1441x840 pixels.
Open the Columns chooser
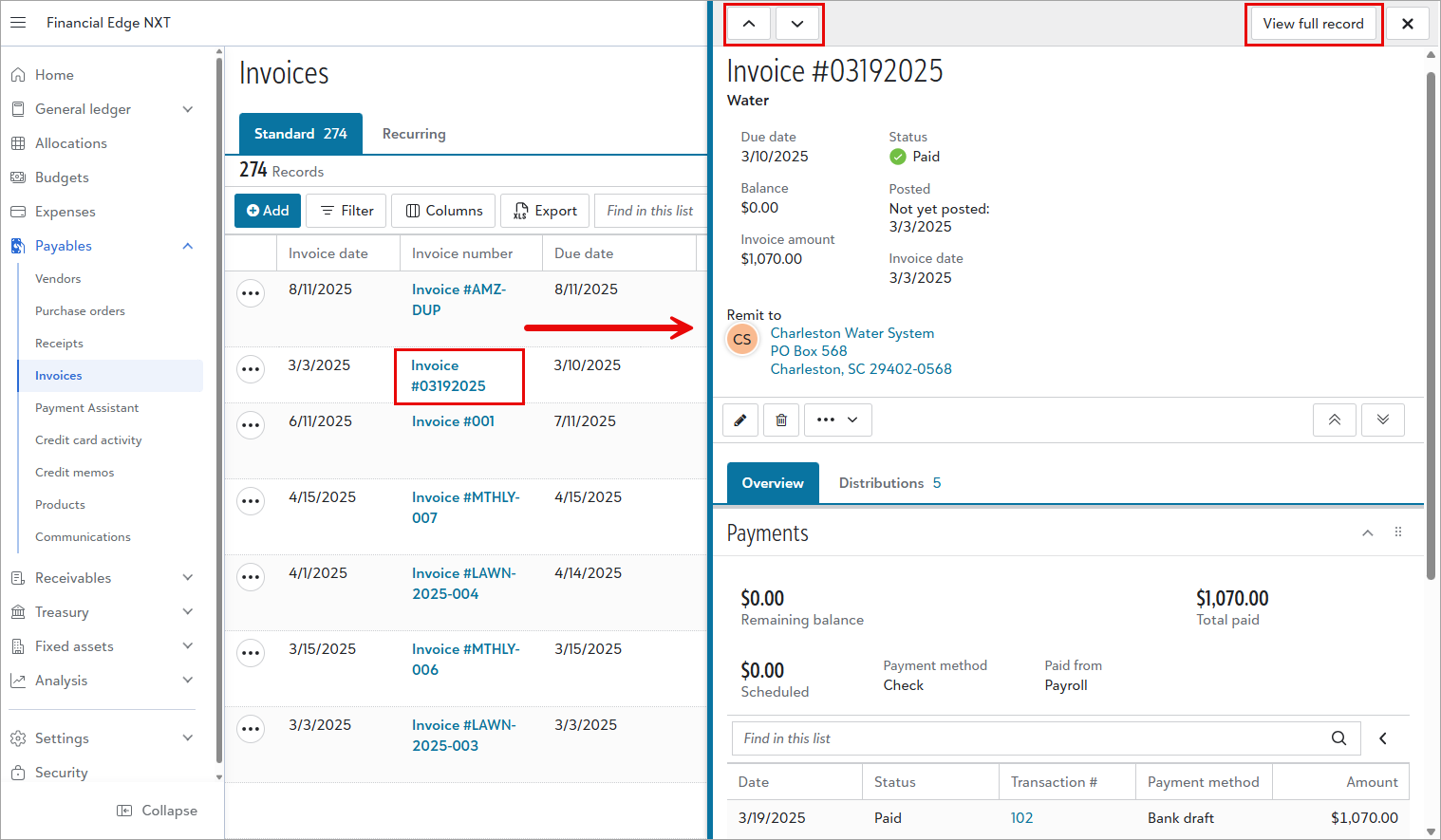pos(443,210)
